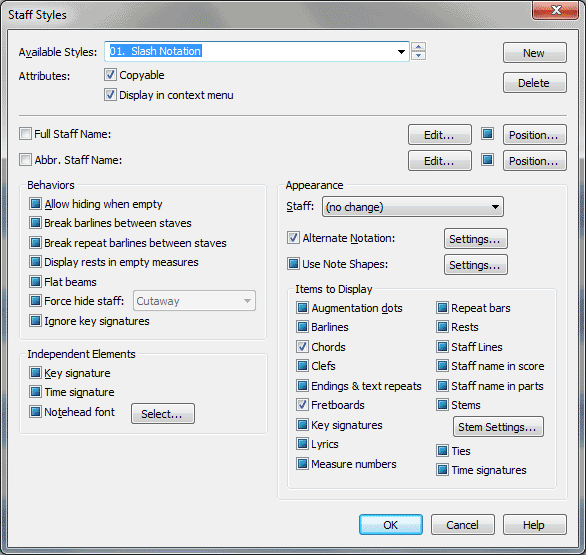Enable the Full Staff Name checkbox
This screenshot has width=586, height=555.
point(25,134)
